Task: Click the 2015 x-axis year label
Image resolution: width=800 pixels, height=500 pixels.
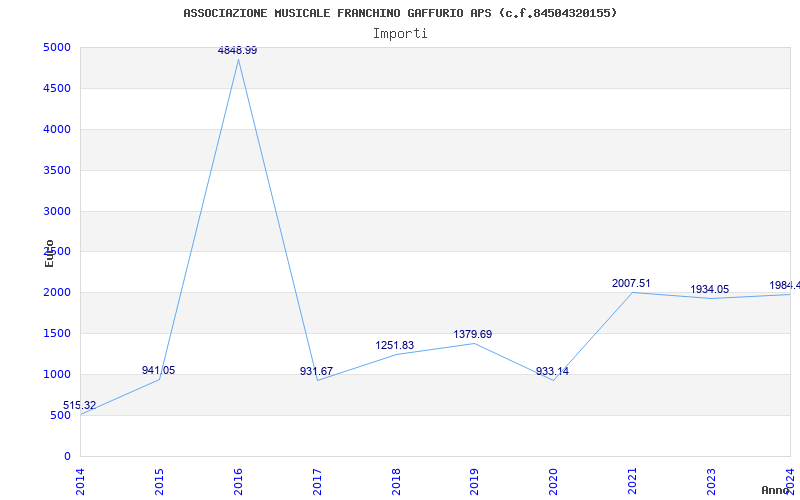Action: 159,482
